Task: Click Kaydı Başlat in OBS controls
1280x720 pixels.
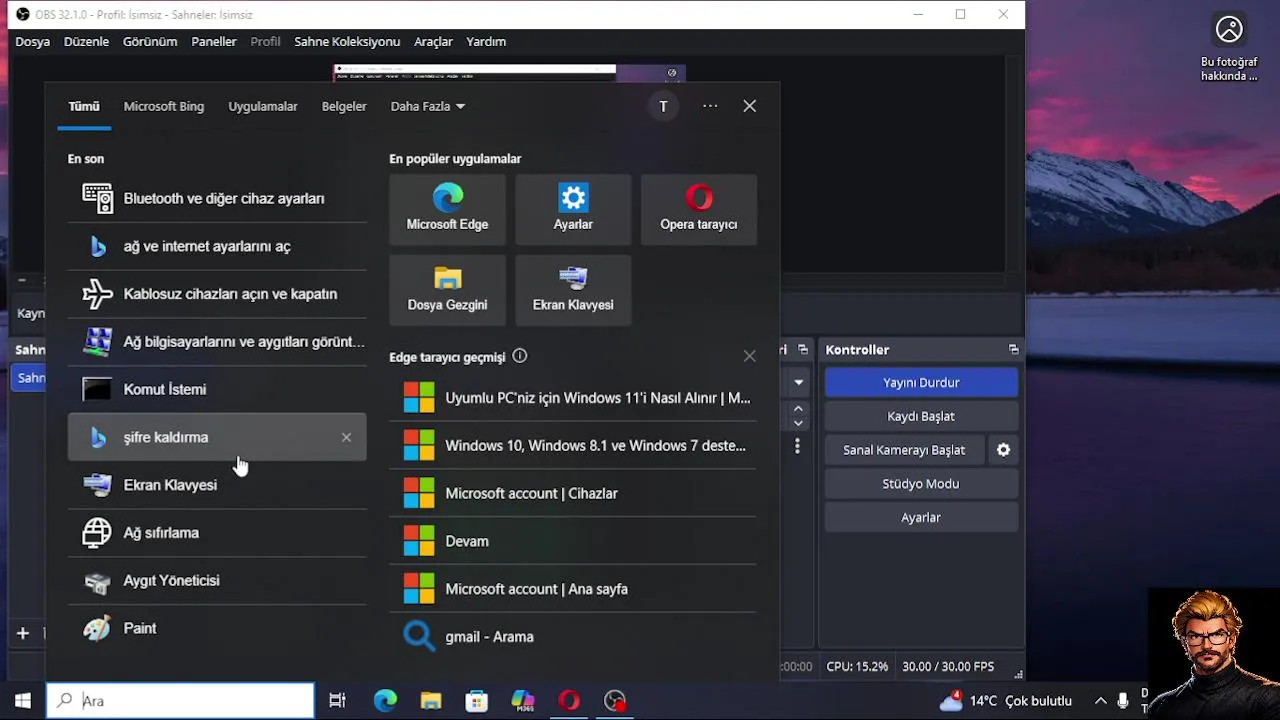Action: [x=921, y=416]
